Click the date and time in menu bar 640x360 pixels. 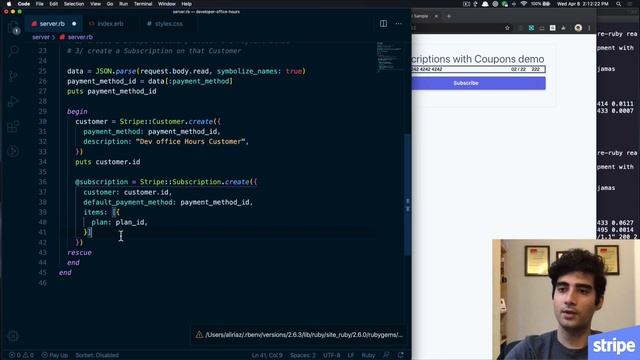582,4
